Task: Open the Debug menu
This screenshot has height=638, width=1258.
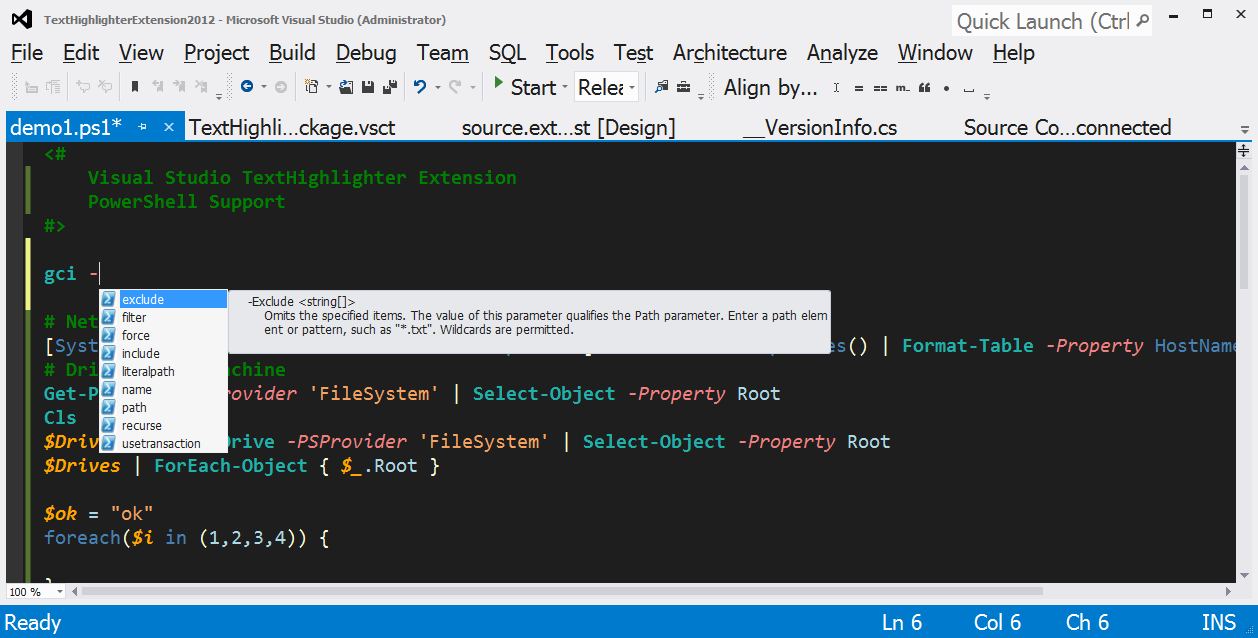Action: coord(366,52)
